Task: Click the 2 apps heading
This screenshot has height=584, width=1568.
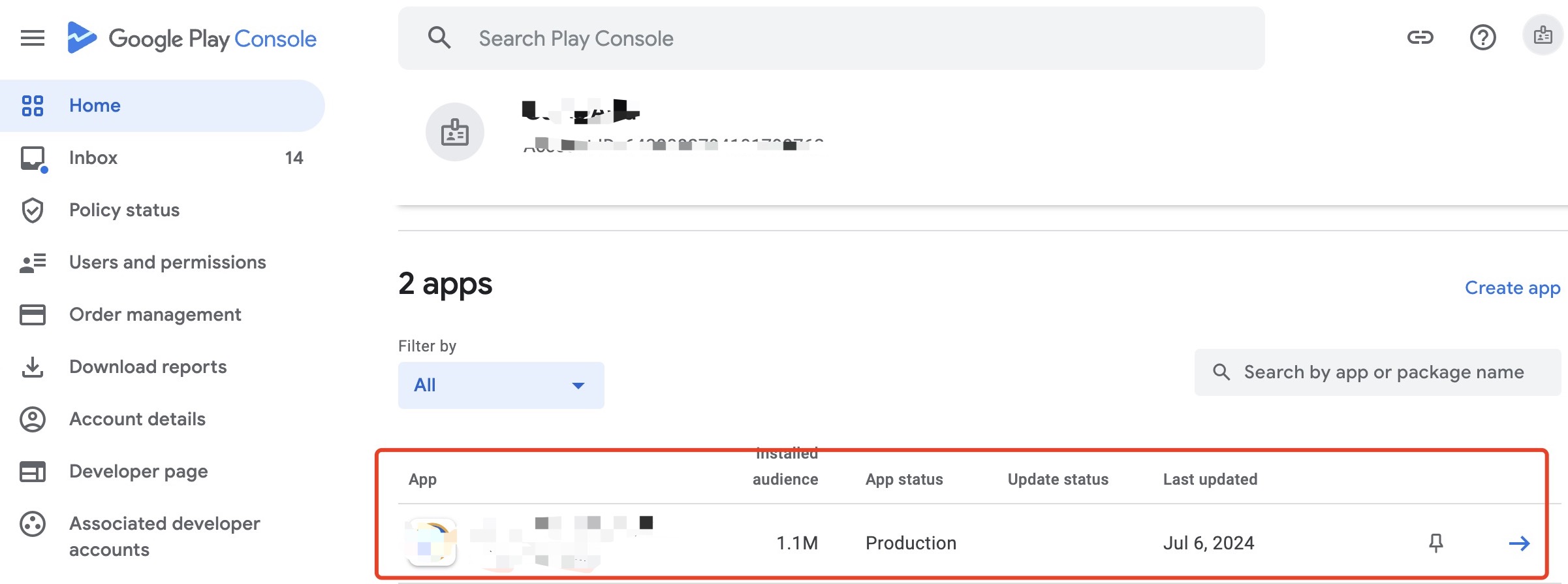Action: pos(445,284)
